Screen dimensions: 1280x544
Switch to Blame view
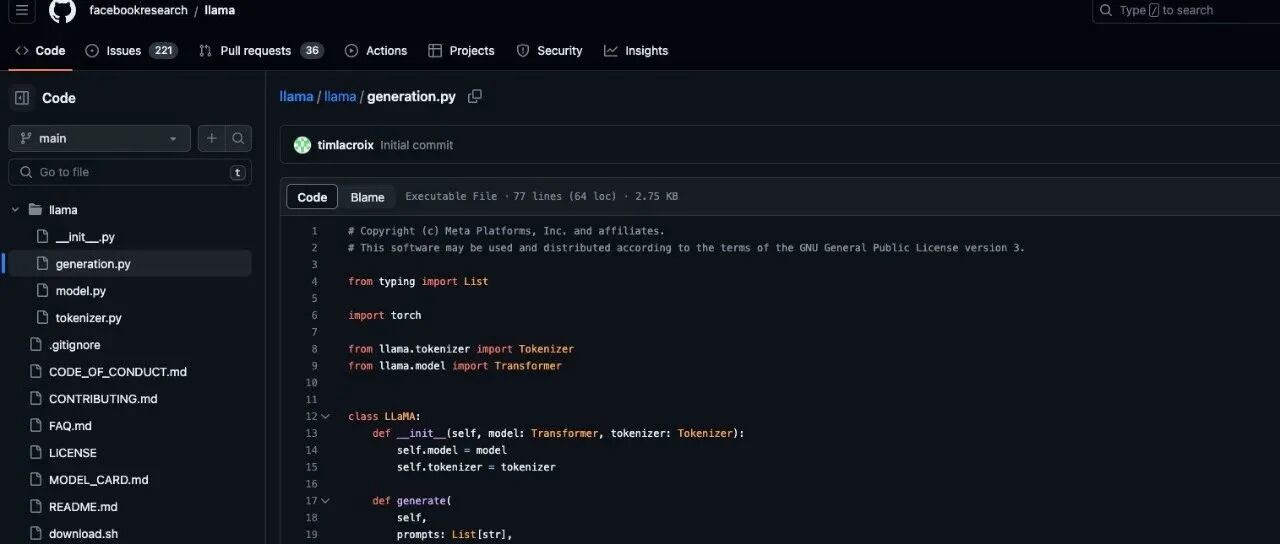coord(367,197)
